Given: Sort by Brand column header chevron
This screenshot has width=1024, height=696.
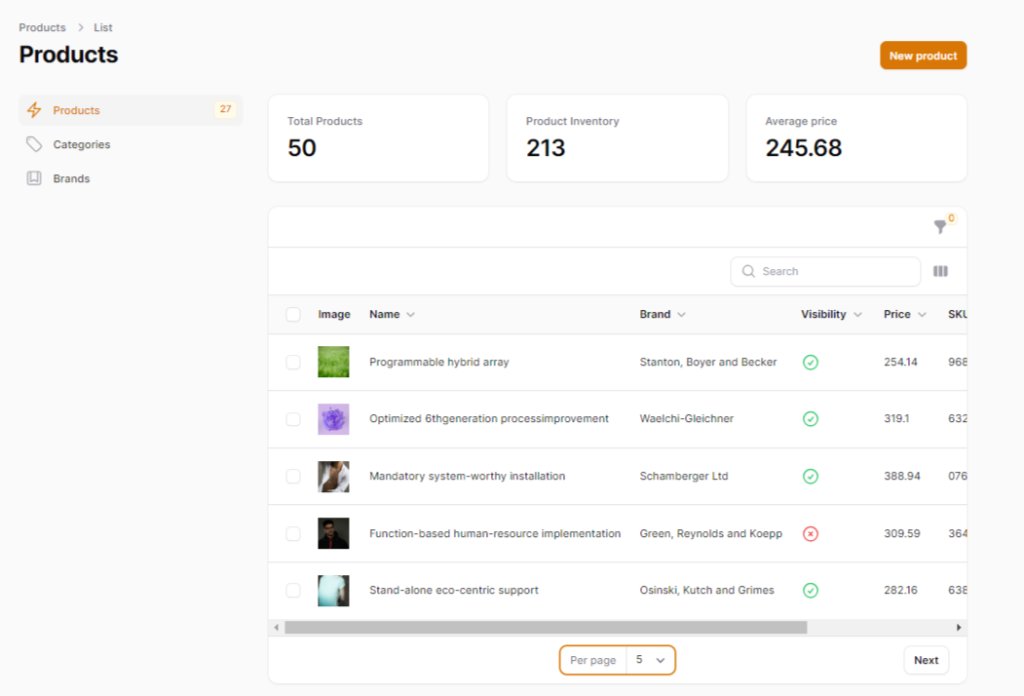Looking at the screenshot, I should click(682, 315).
